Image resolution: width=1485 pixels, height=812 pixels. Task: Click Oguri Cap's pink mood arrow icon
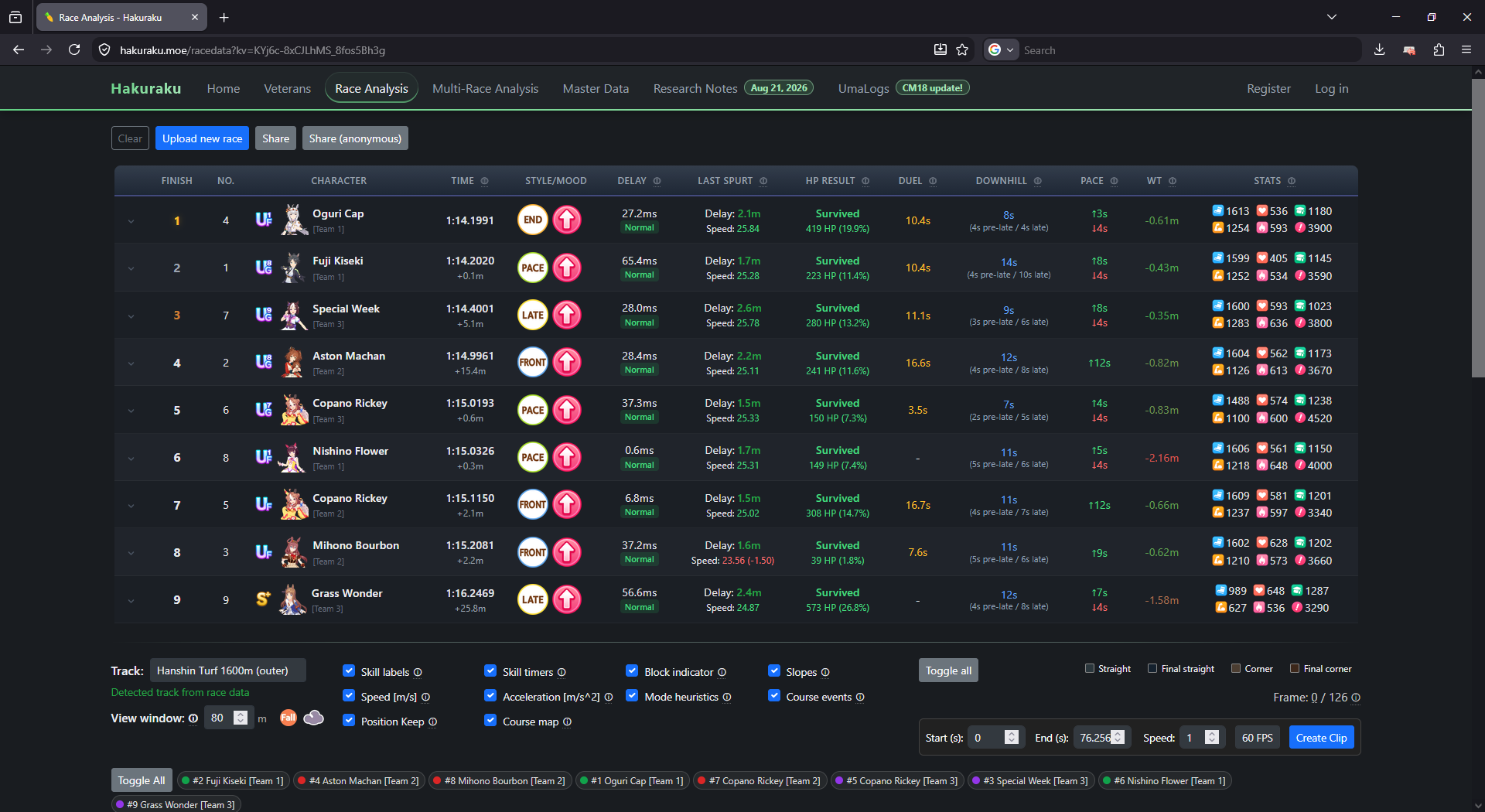click(567, 220)
